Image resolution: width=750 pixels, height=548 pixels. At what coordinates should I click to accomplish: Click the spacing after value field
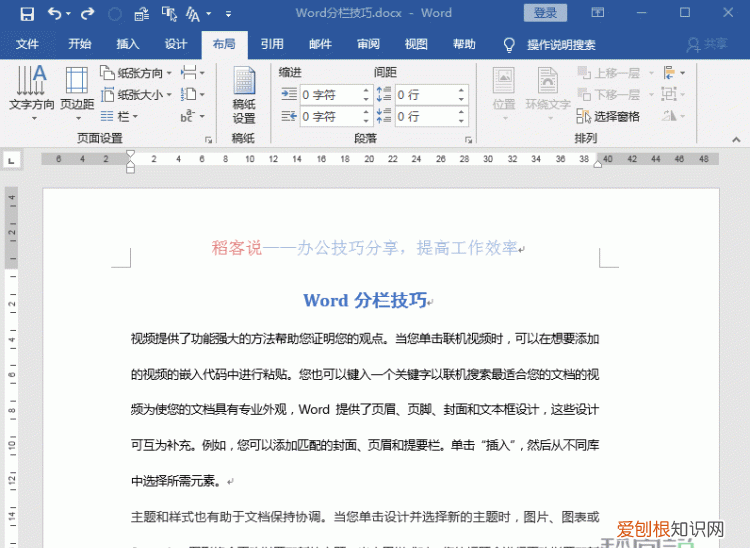coord(426,116)
